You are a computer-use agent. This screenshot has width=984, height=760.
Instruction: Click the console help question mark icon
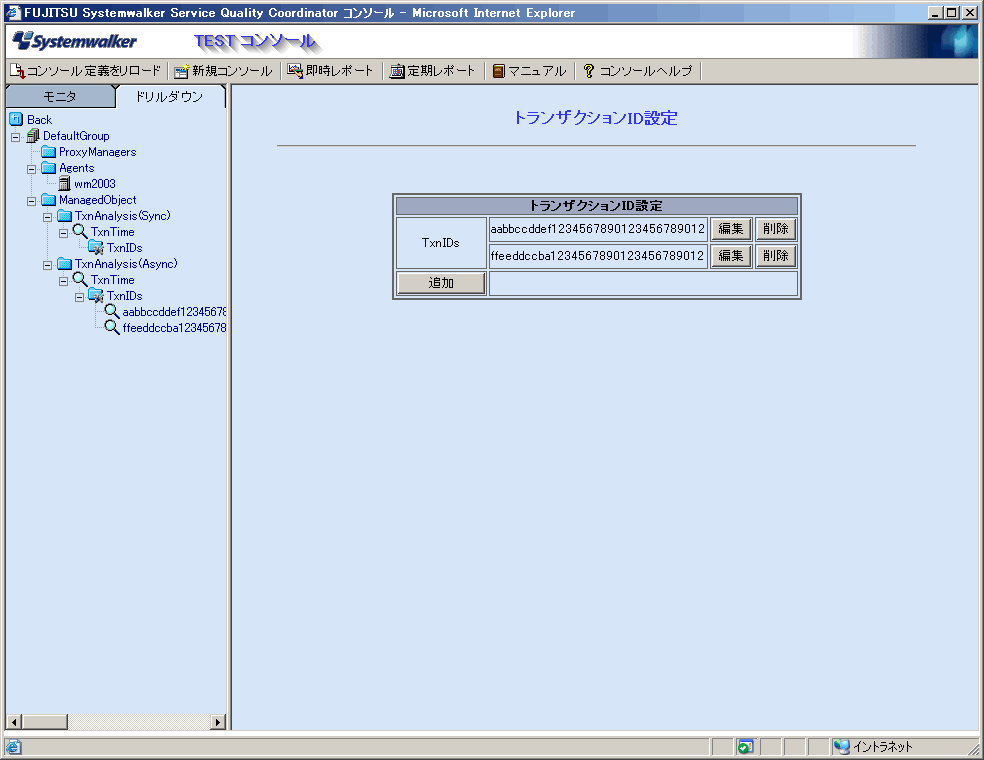pyautogui.click(x=589, y=71)
